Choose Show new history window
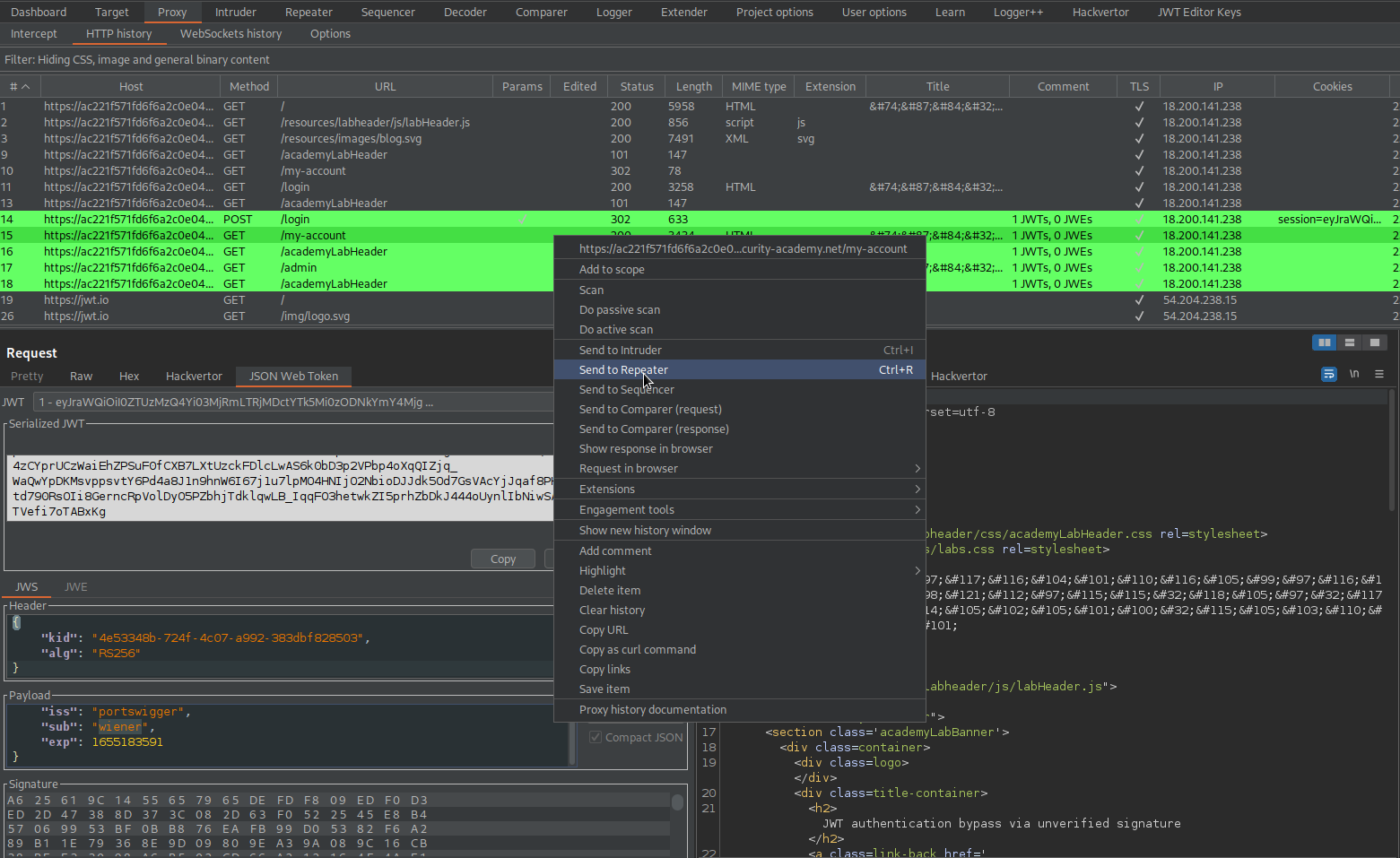 click(740, 531)
